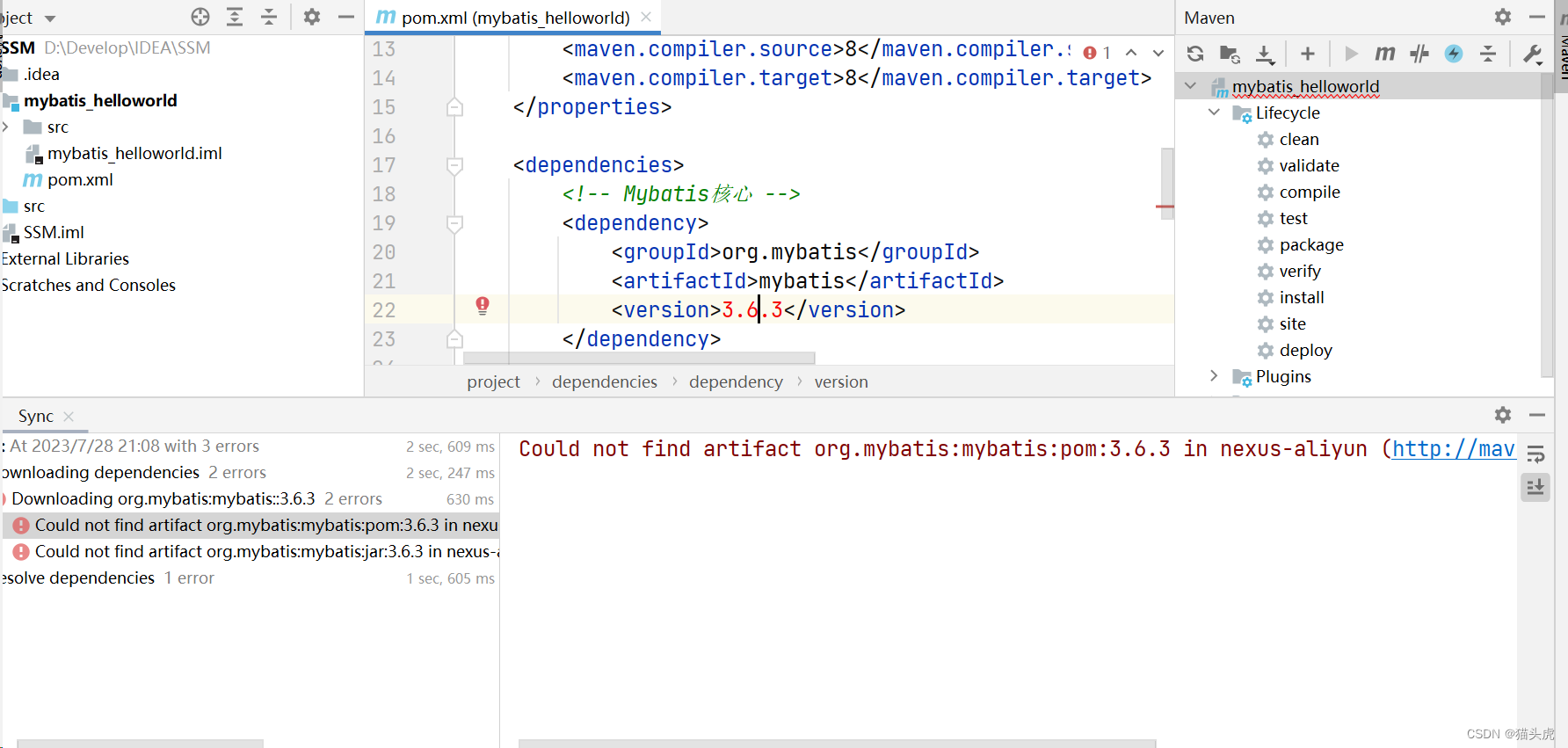This screenshot has height=748, width=1568.
Task: Collapse all in Maven tool window
Action: [x=1488, y=54]
